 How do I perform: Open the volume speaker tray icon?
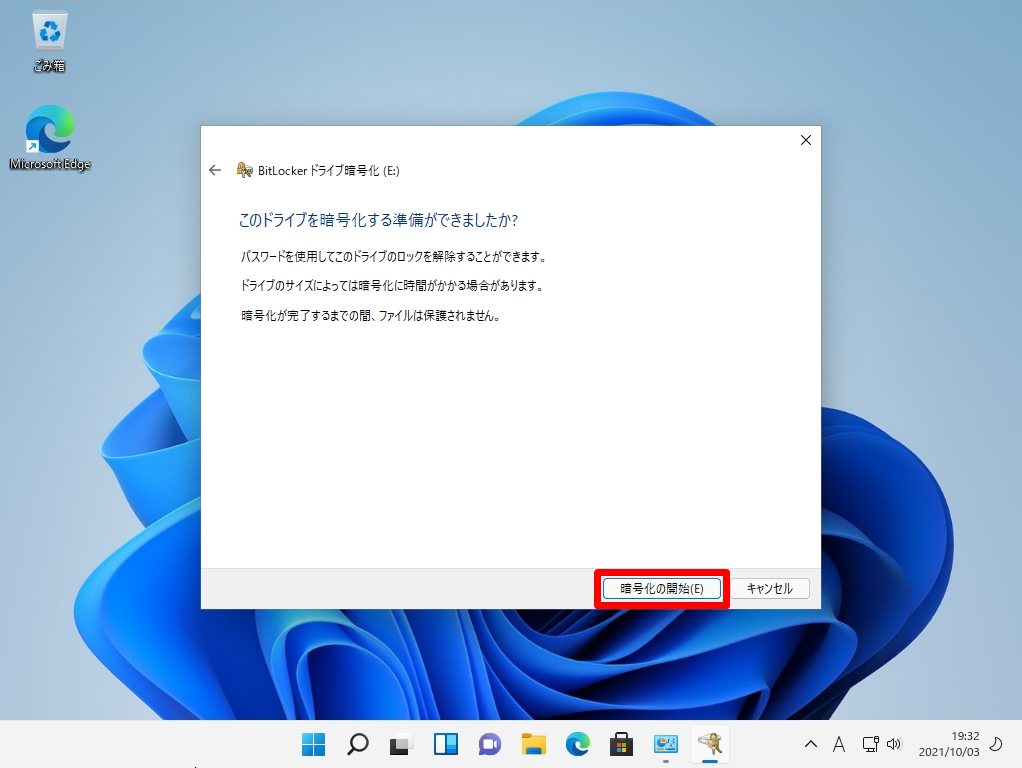pos(894,744)
